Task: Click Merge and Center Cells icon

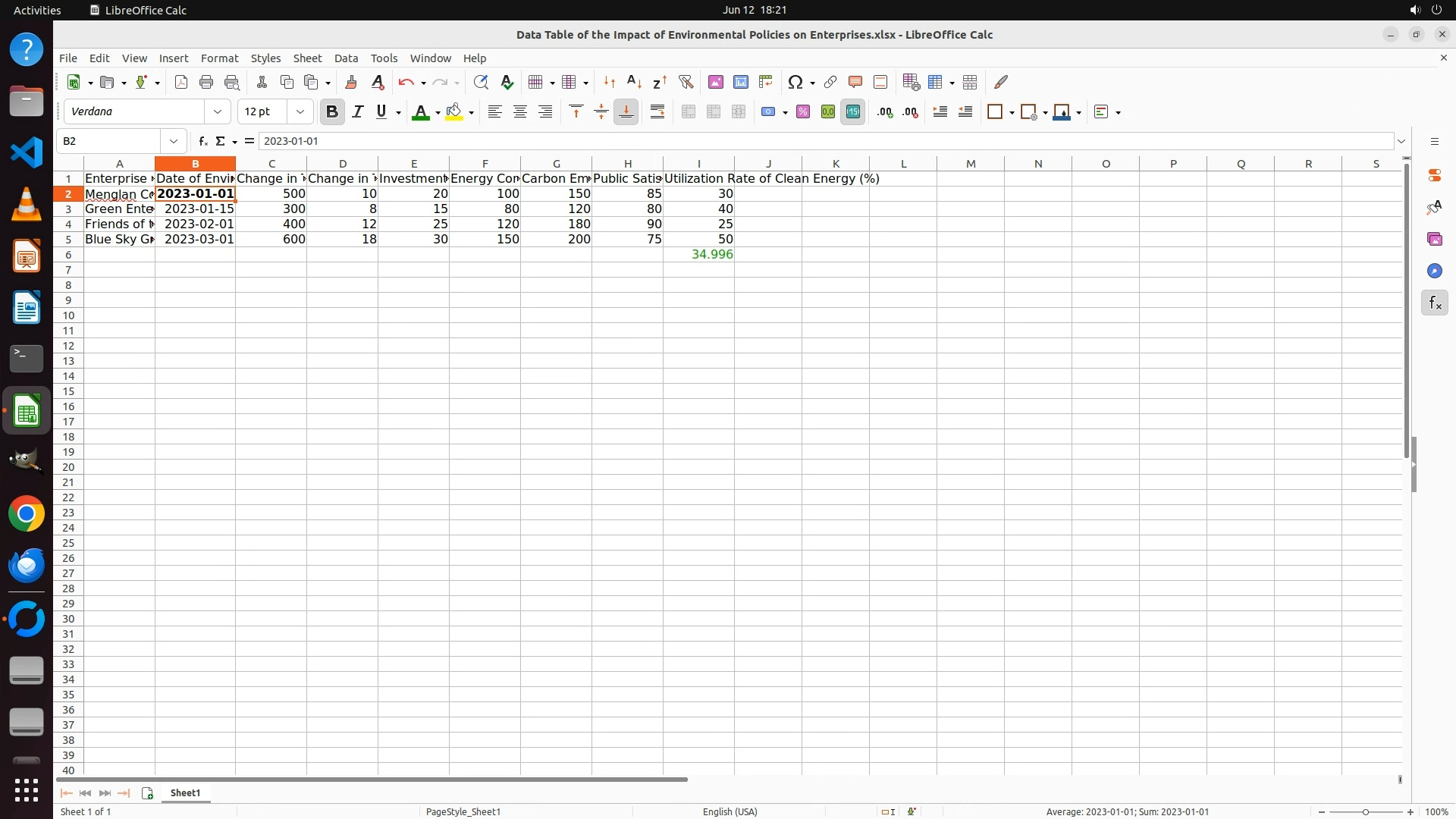Action: click(689, 112)
